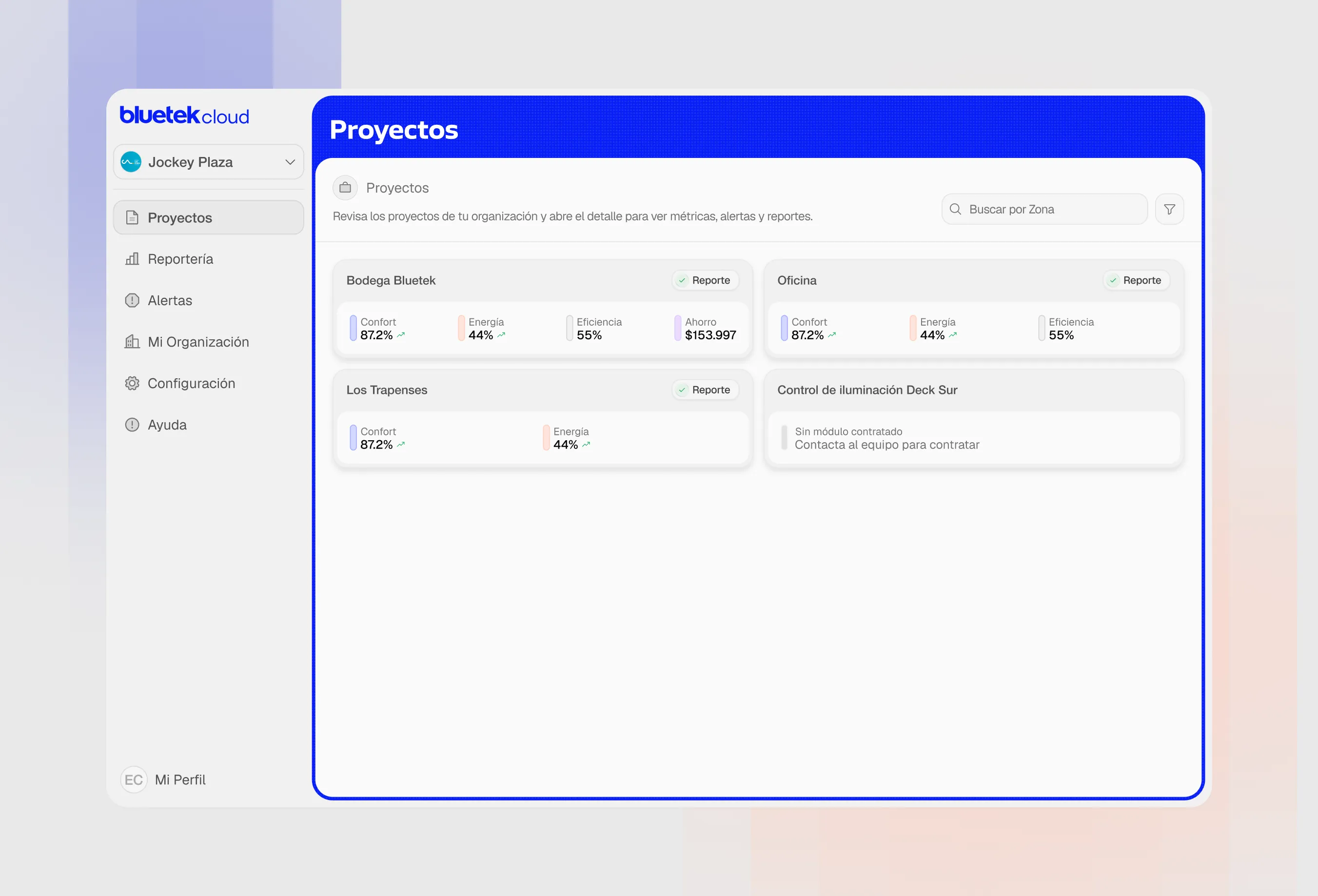Go to Reportería in the sidebar

pyautogui.click(x=209, y=259)
